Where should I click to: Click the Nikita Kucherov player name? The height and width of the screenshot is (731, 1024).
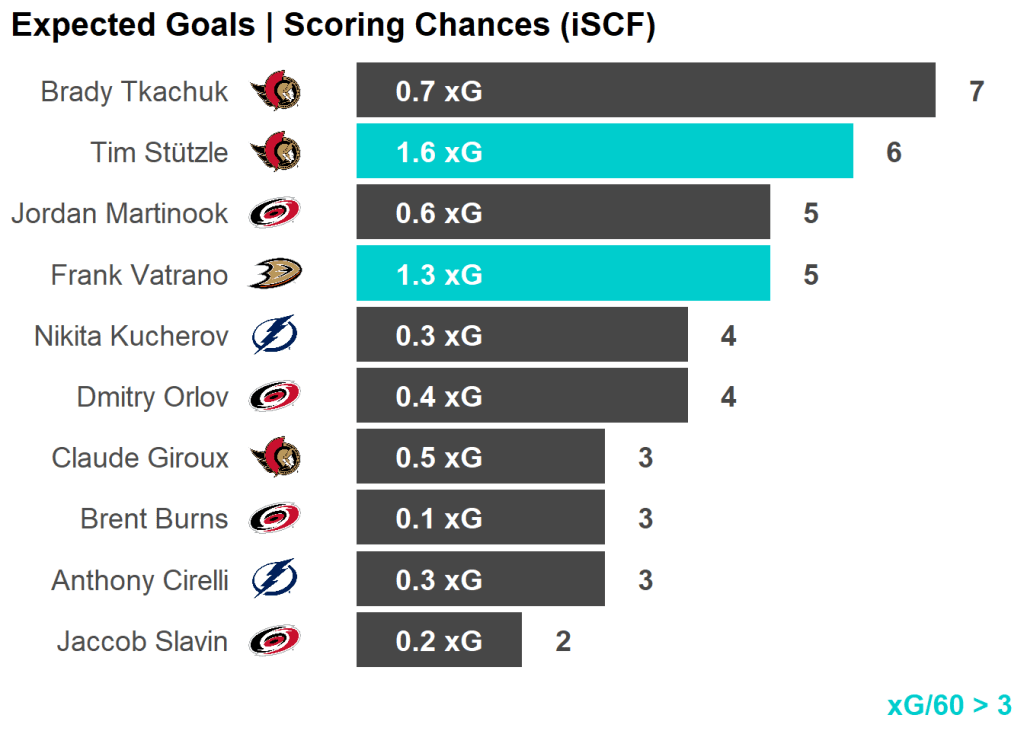tap(131, 336)
